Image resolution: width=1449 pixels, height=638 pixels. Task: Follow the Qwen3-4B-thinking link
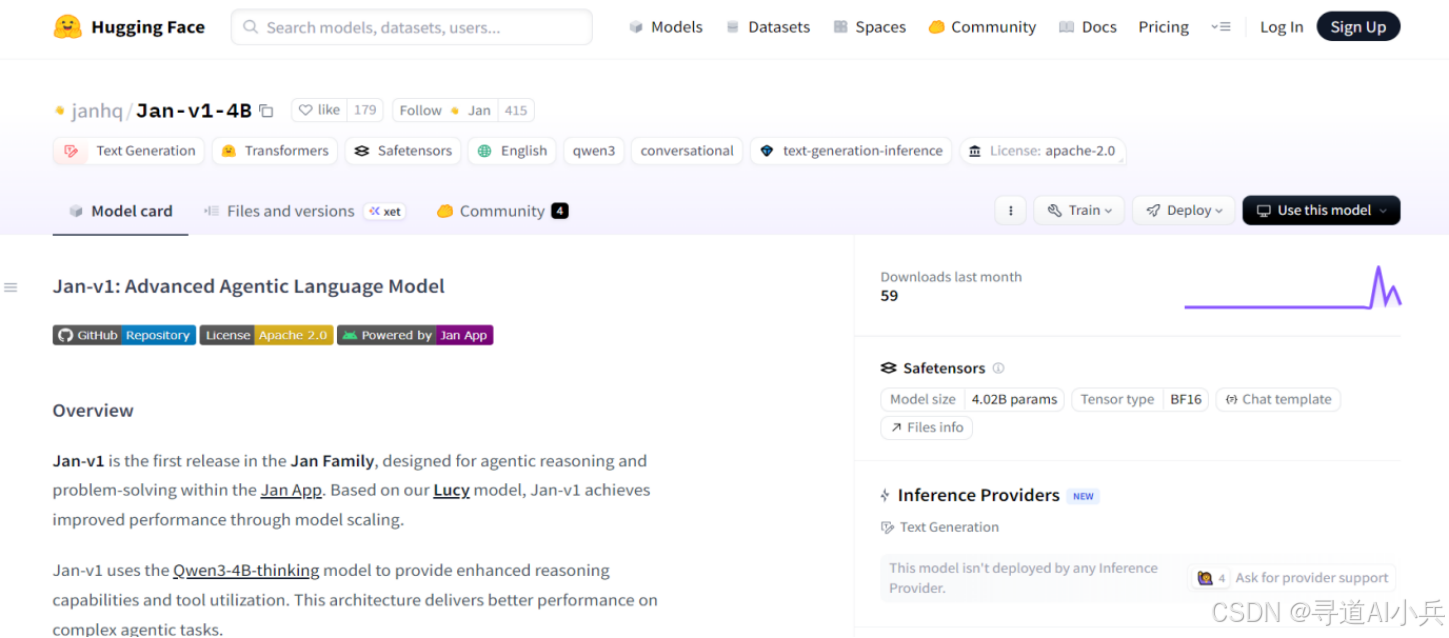coord(246,570)
